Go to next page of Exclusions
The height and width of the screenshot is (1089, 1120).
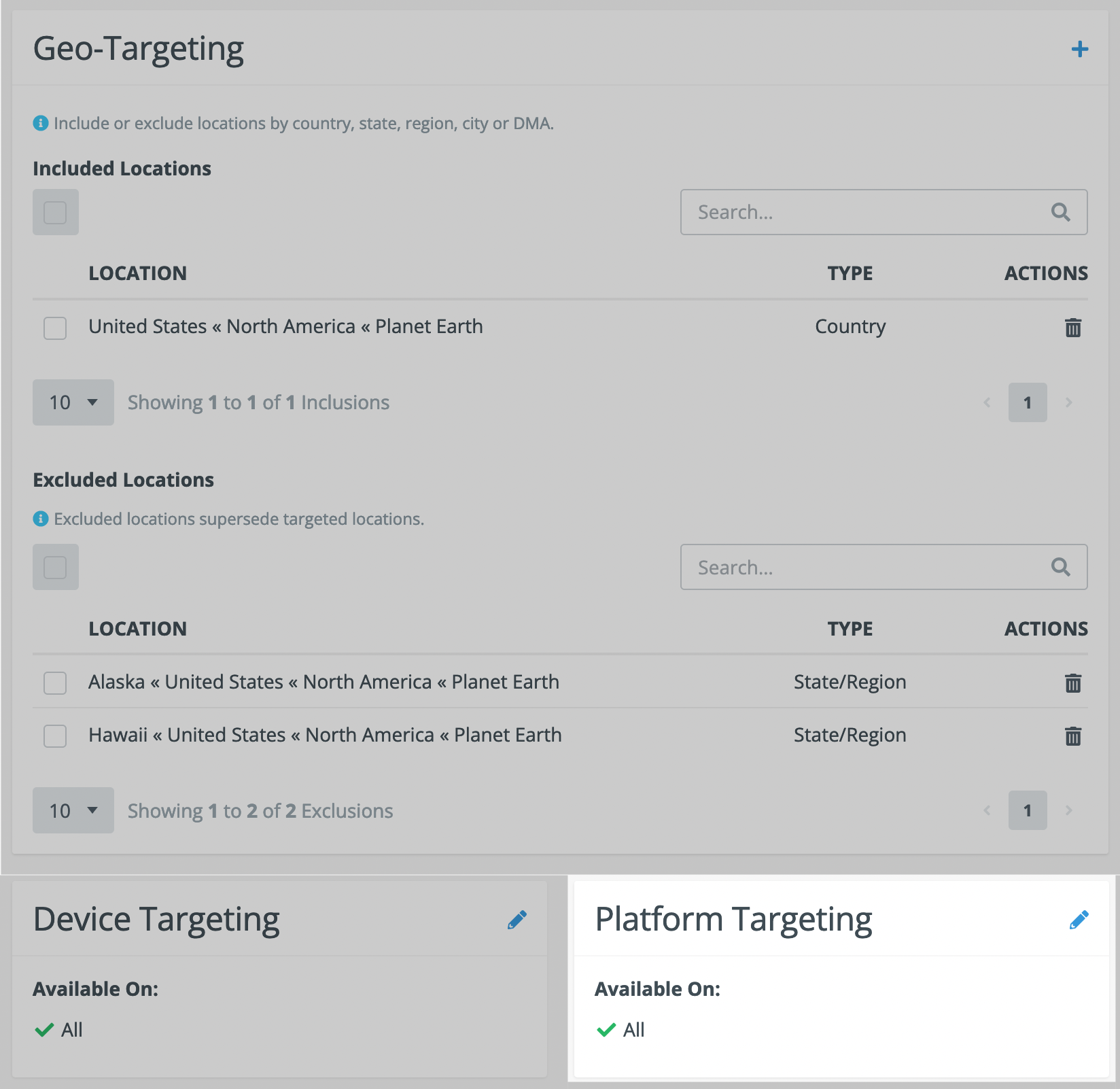1068,810
